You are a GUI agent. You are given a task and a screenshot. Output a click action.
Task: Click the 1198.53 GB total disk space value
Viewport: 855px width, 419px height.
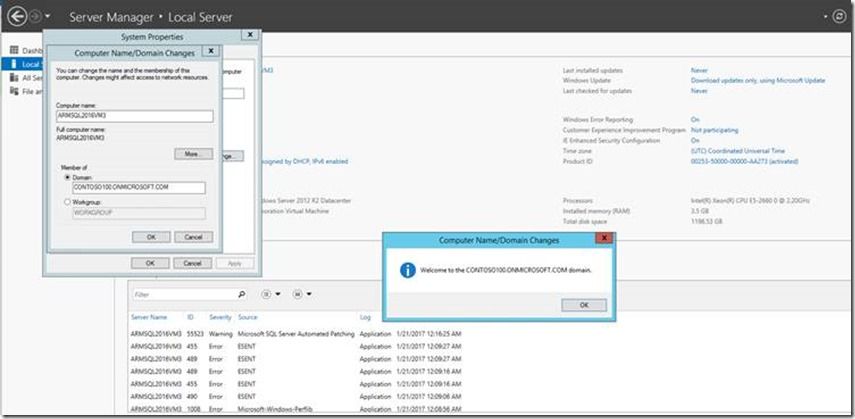click(706, 222)
